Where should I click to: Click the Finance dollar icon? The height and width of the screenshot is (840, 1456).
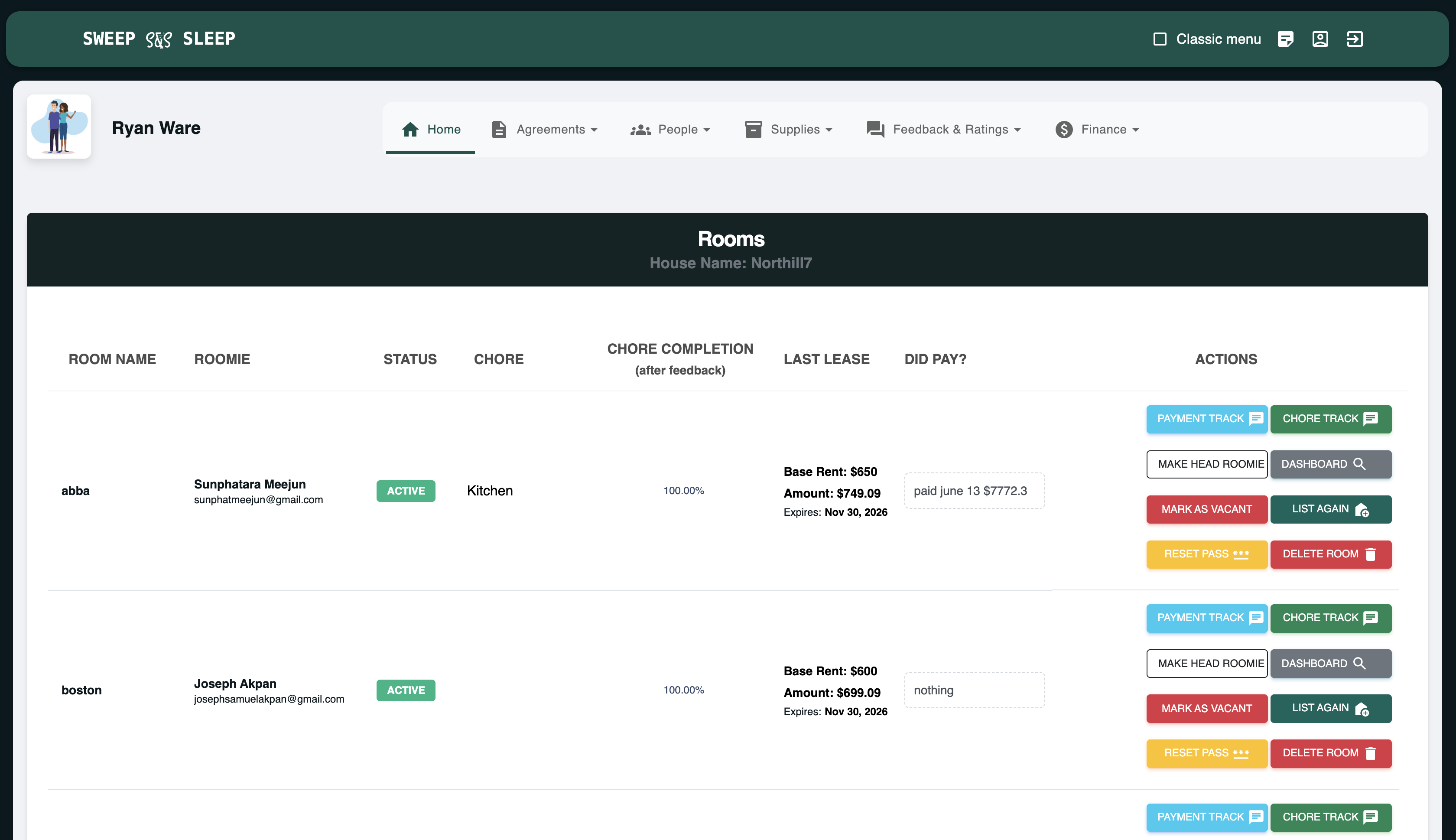1064,129
